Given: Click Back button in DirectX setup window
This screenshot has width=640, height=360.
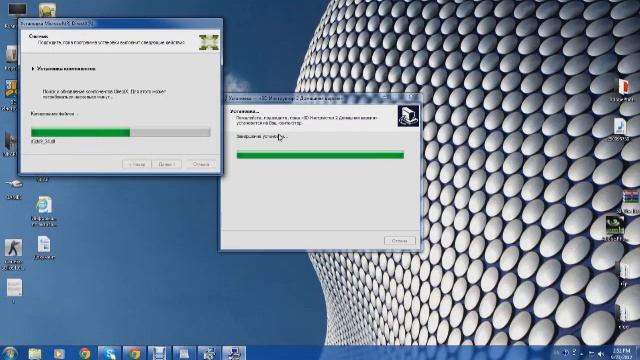Looking at the screenshot, I should (137, 164).
